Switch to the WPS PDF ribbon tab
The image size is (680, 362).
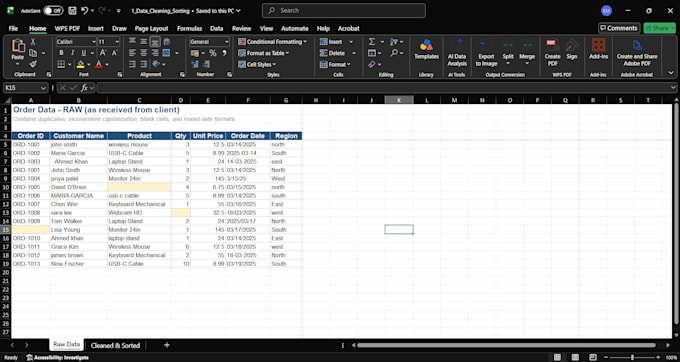[x=67, y=28]
